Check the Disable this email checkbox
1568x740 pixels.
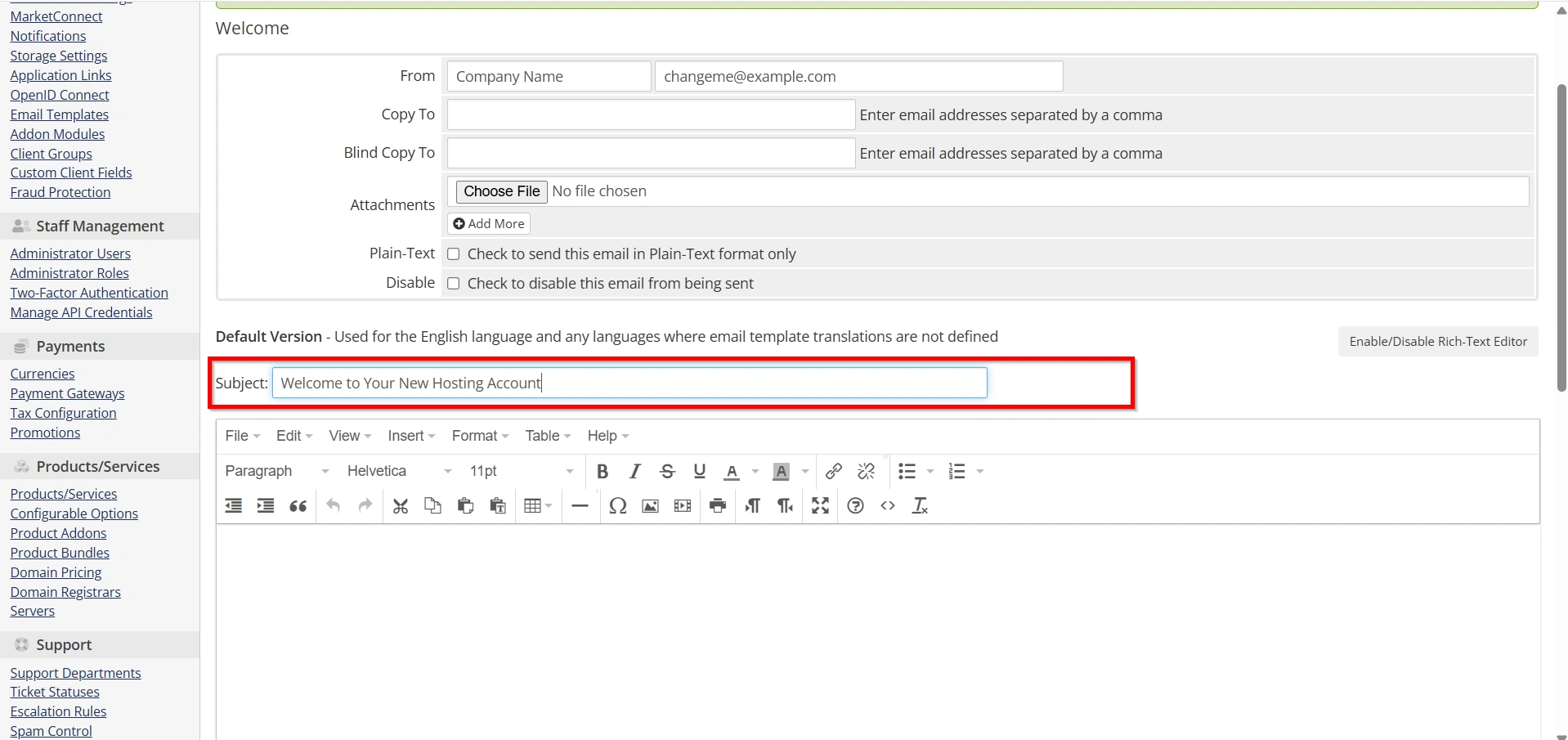pos(454,284)
